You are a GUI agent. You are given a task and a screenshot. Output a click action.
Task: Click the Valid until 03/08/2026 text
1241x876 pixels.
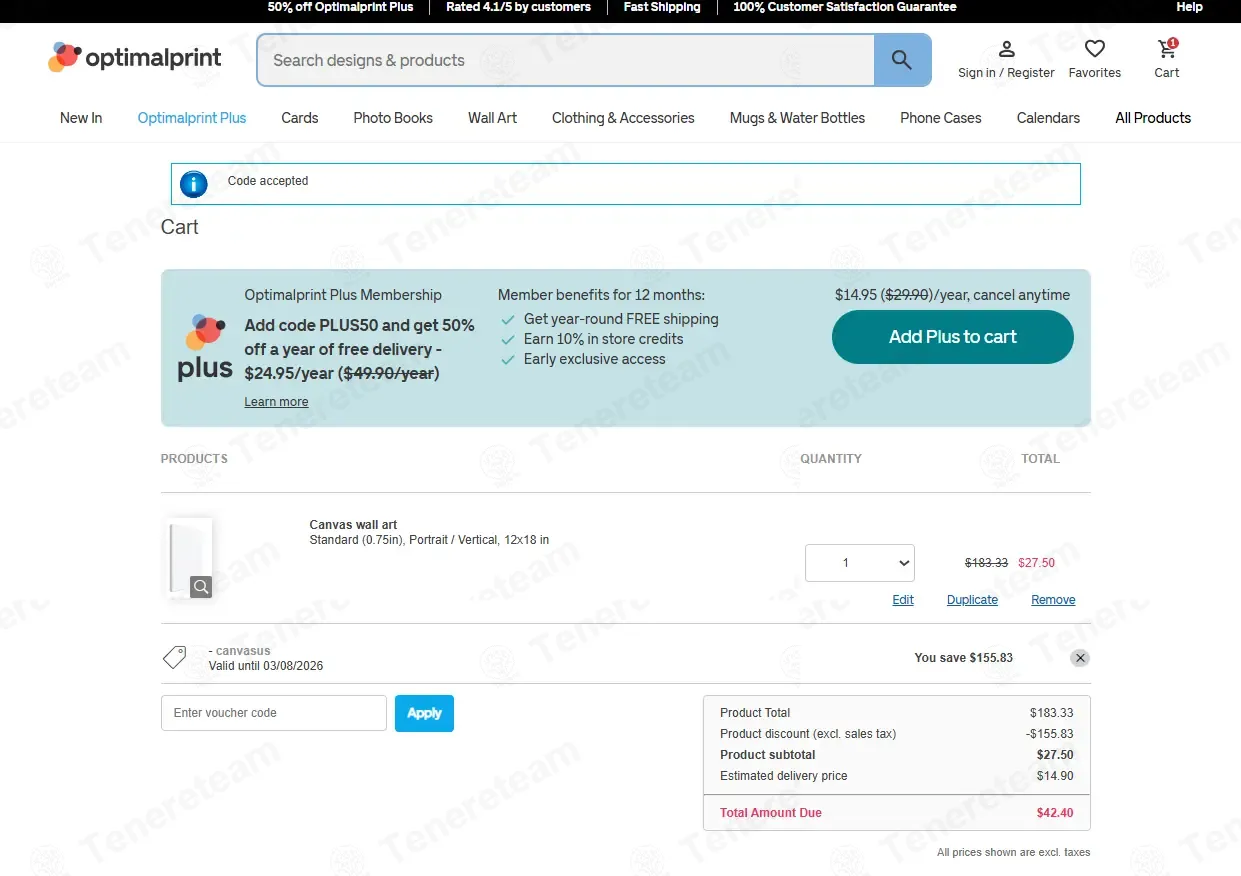266,666
